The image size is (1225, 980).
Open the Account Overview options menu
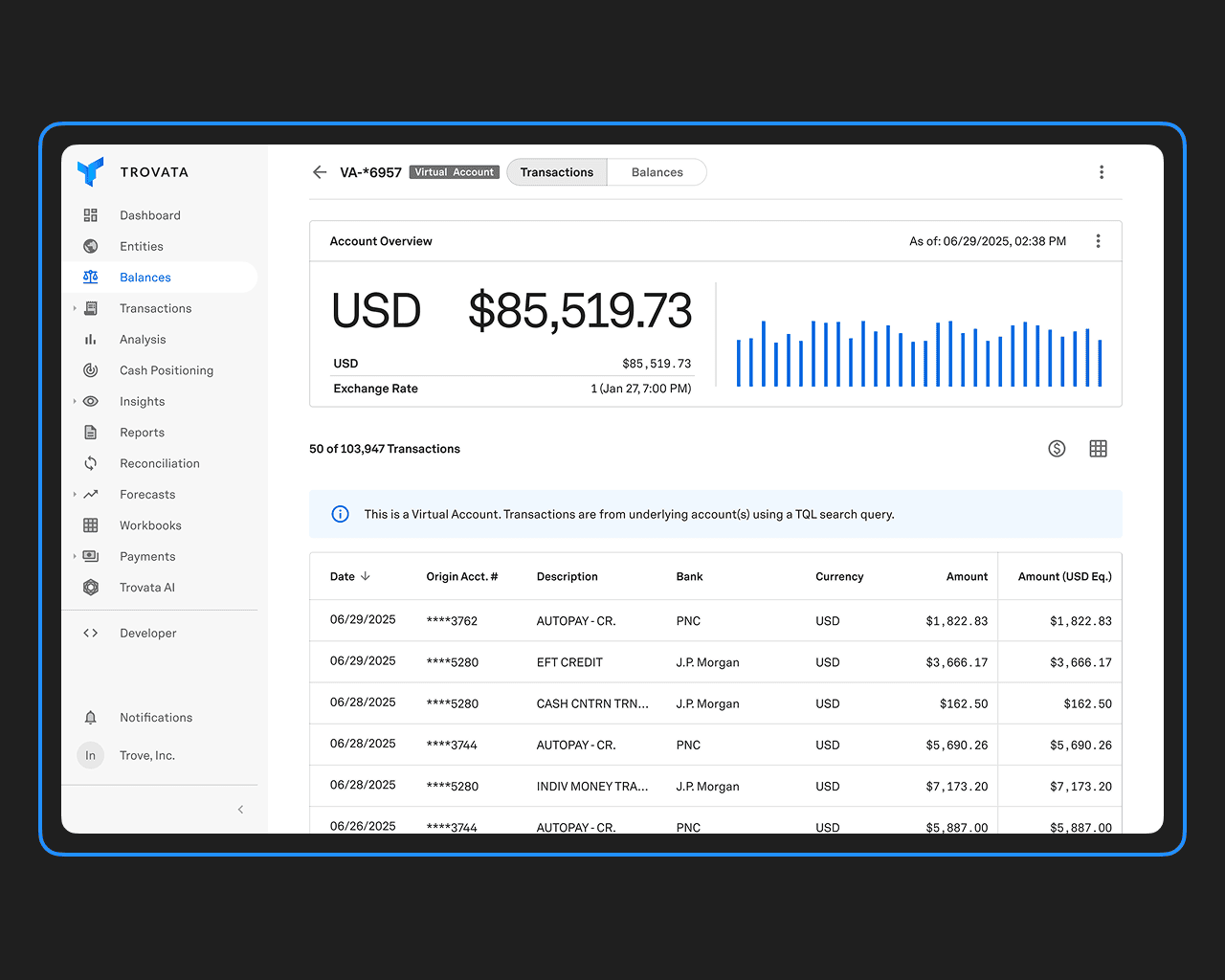(1098, 240)
